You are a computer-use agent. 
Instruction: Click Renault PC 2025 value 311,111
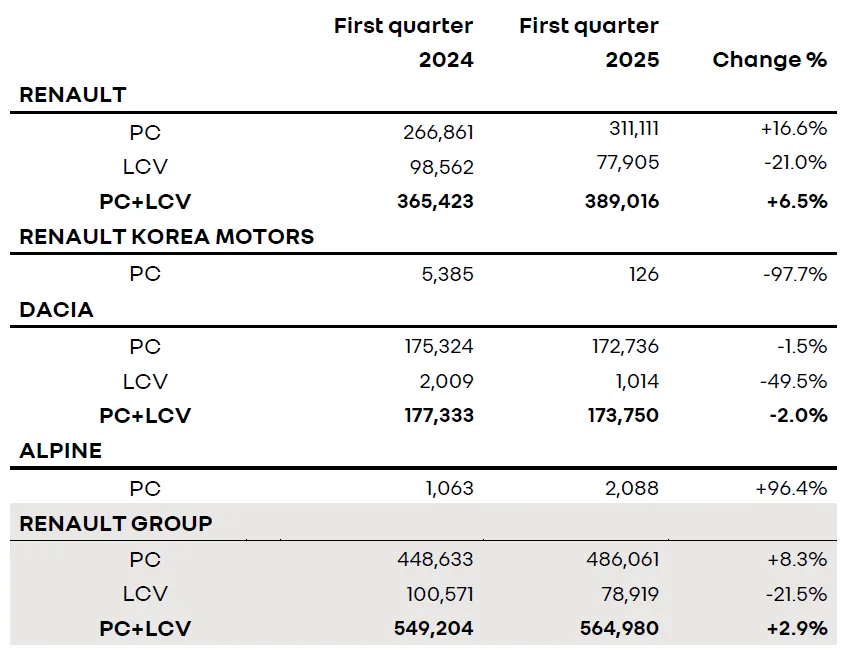pos(634,128)
